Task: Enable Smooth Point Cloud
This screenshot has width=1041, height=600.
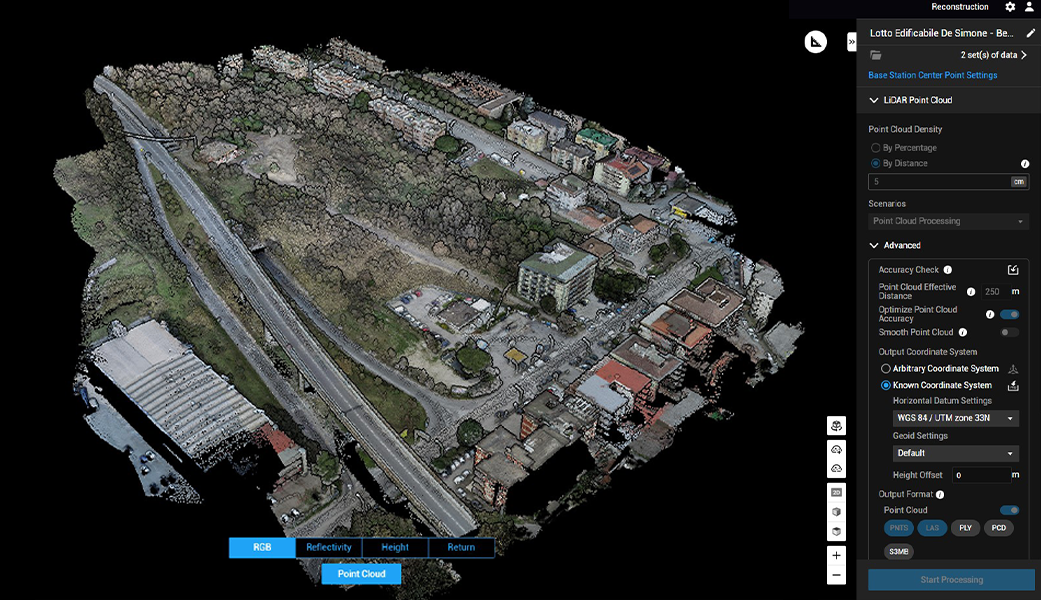Action: (1008, 331)
